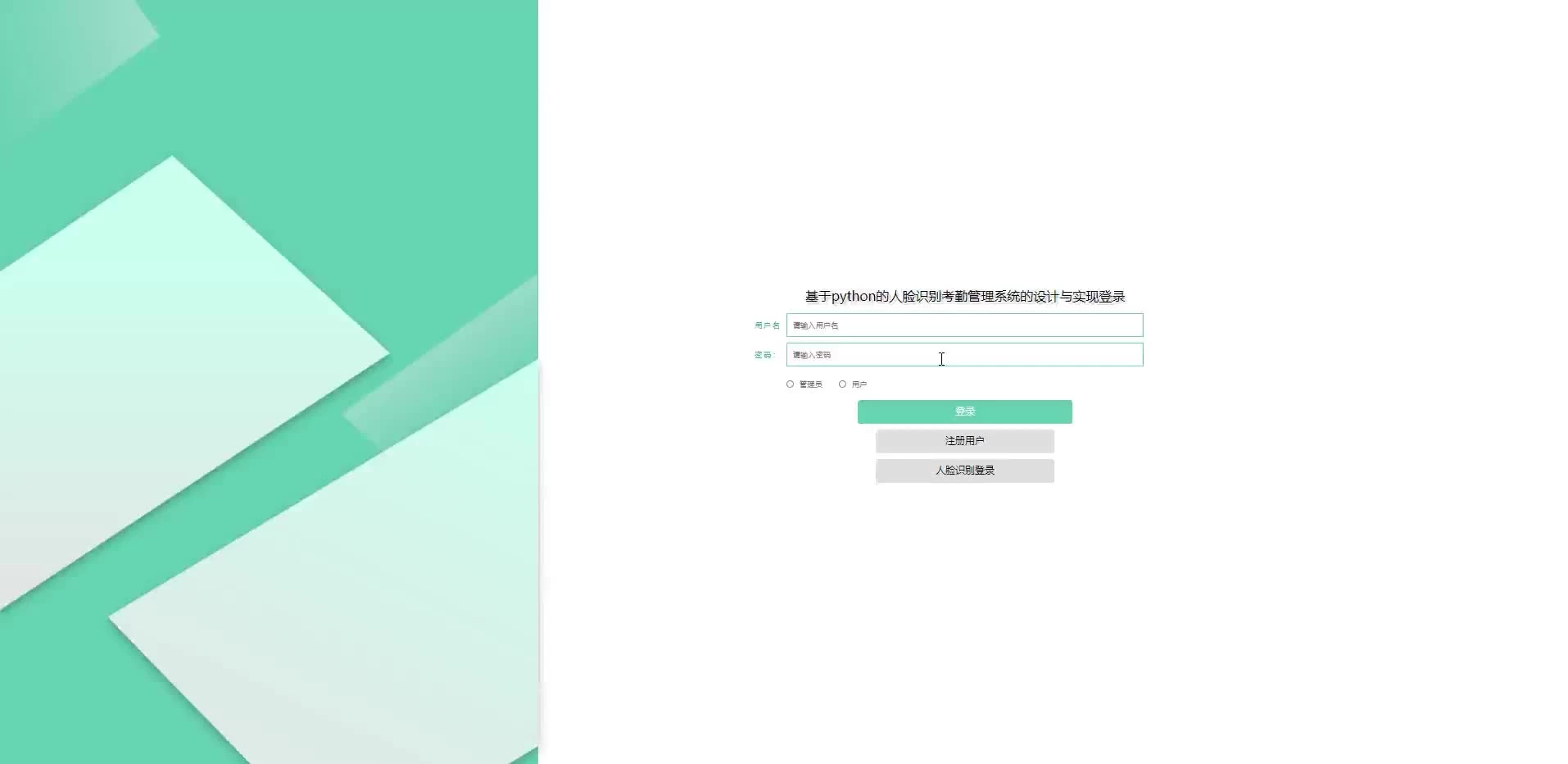This screenshot has width=1568, height=764.
Task: Click the 用户 label text beside its radio
Action: click(859, 384)
